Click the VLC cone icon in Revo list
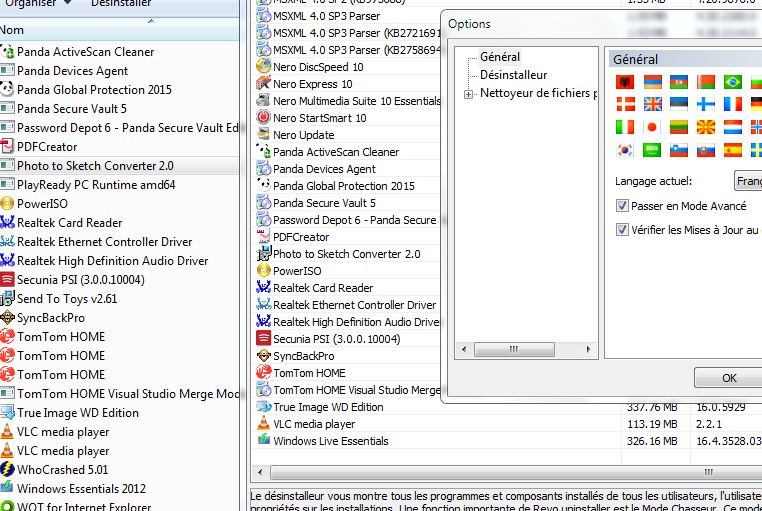The height and width of the screenshot is (511, 762). coord(263,424)
